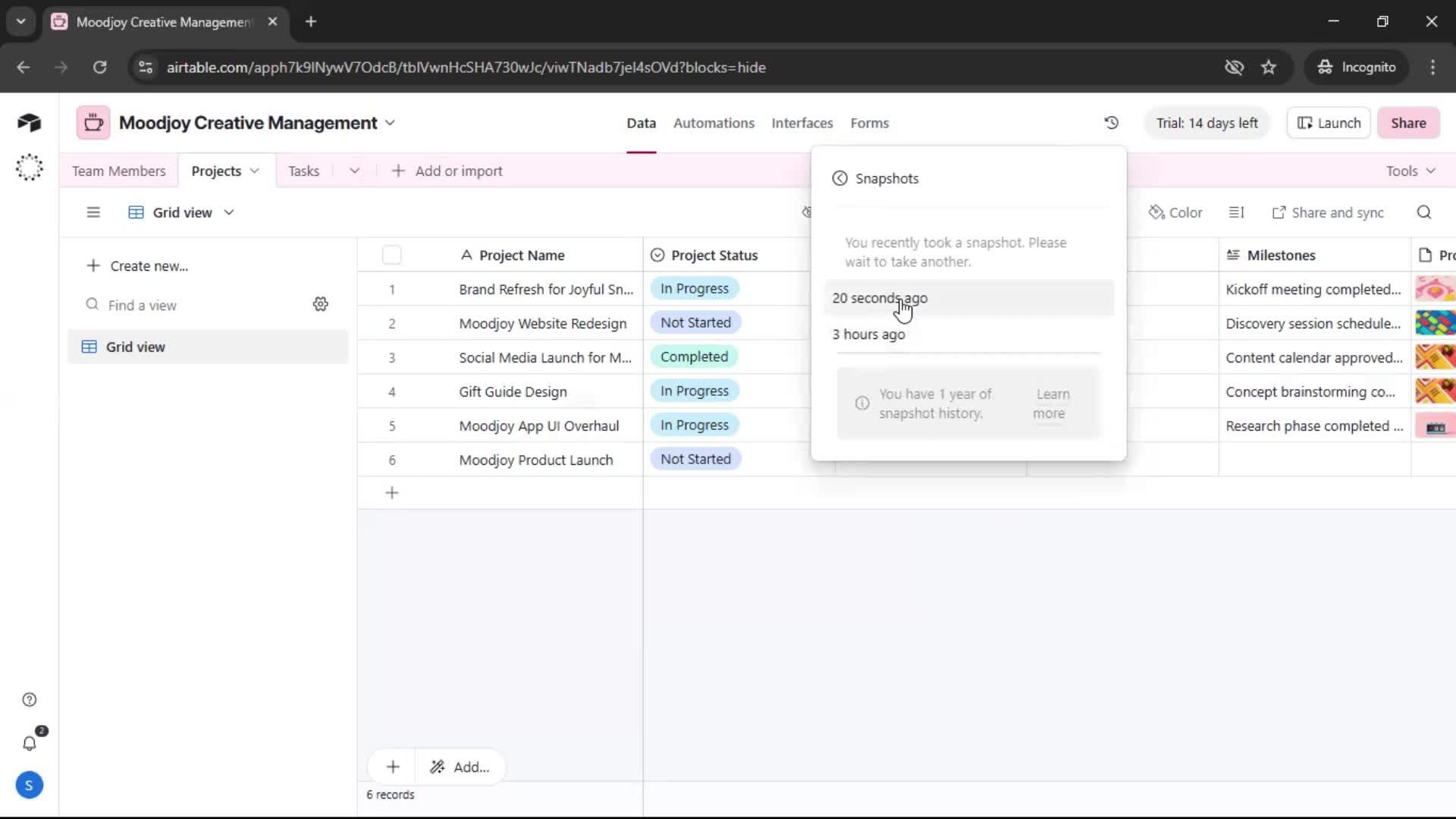Click Add or import table
1456x819 pixels.
(x=447, y=171)
